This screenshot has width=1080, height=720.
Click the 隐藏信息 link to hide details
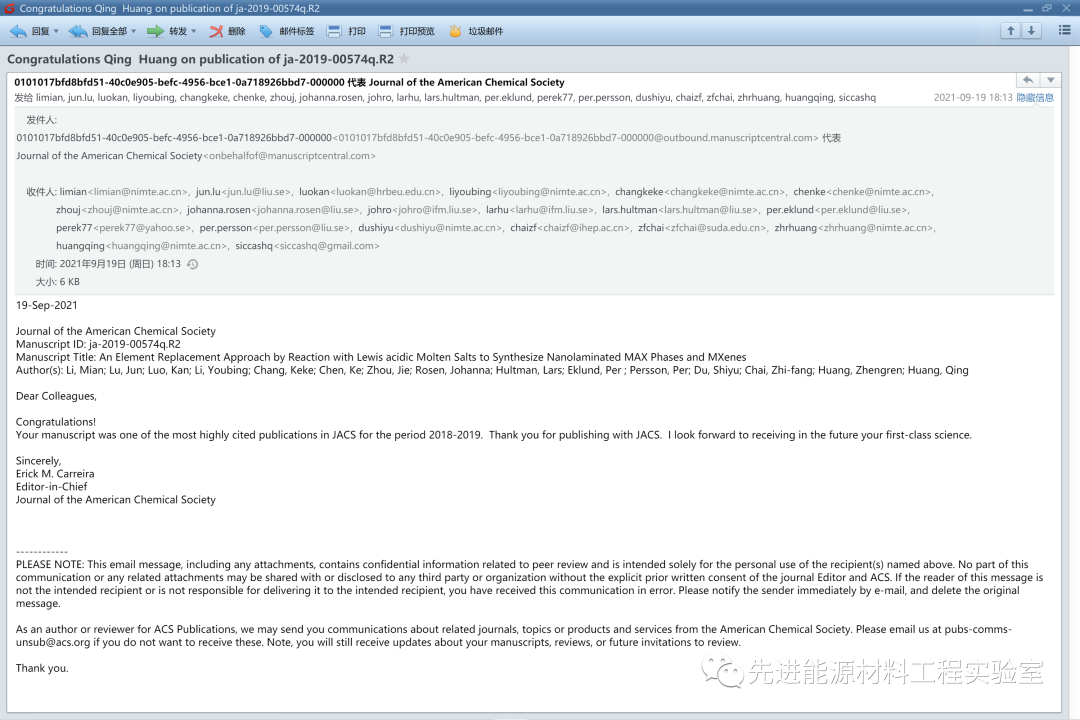pos(1035,98)
